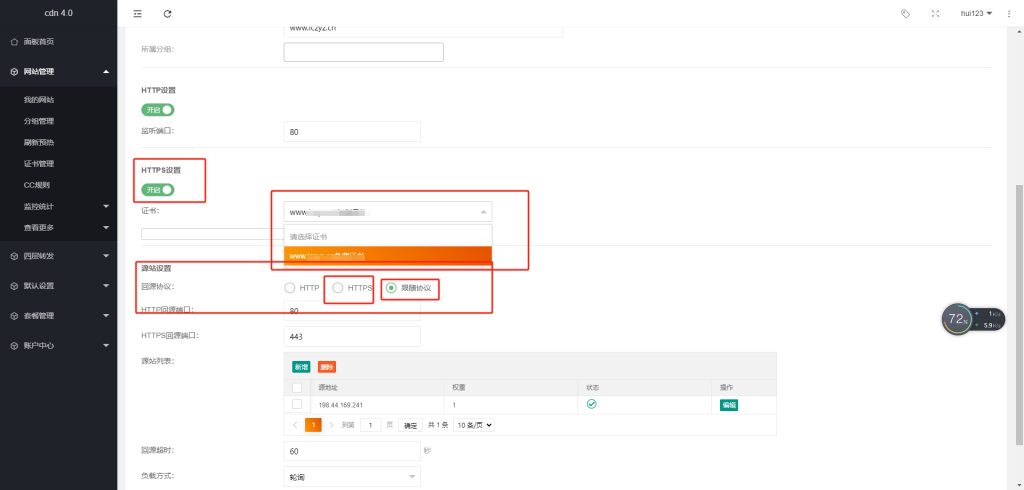Toggle the HTTPS设置 开启 switch
1024x490 pixels.
click(x=158, y=189)
